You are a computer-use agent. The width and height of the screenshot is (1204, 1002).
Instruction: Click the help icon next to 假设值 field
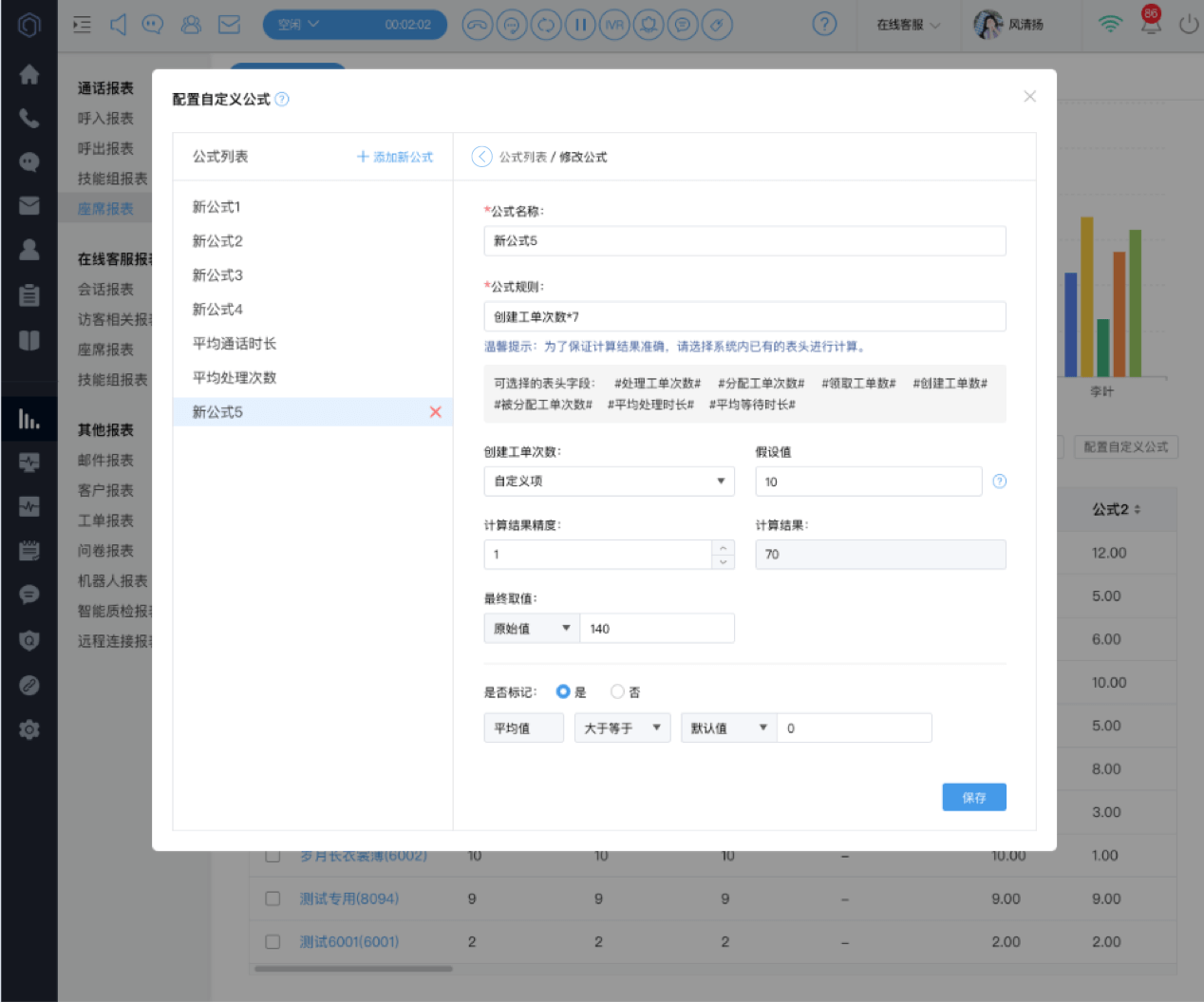pos(999,482)
